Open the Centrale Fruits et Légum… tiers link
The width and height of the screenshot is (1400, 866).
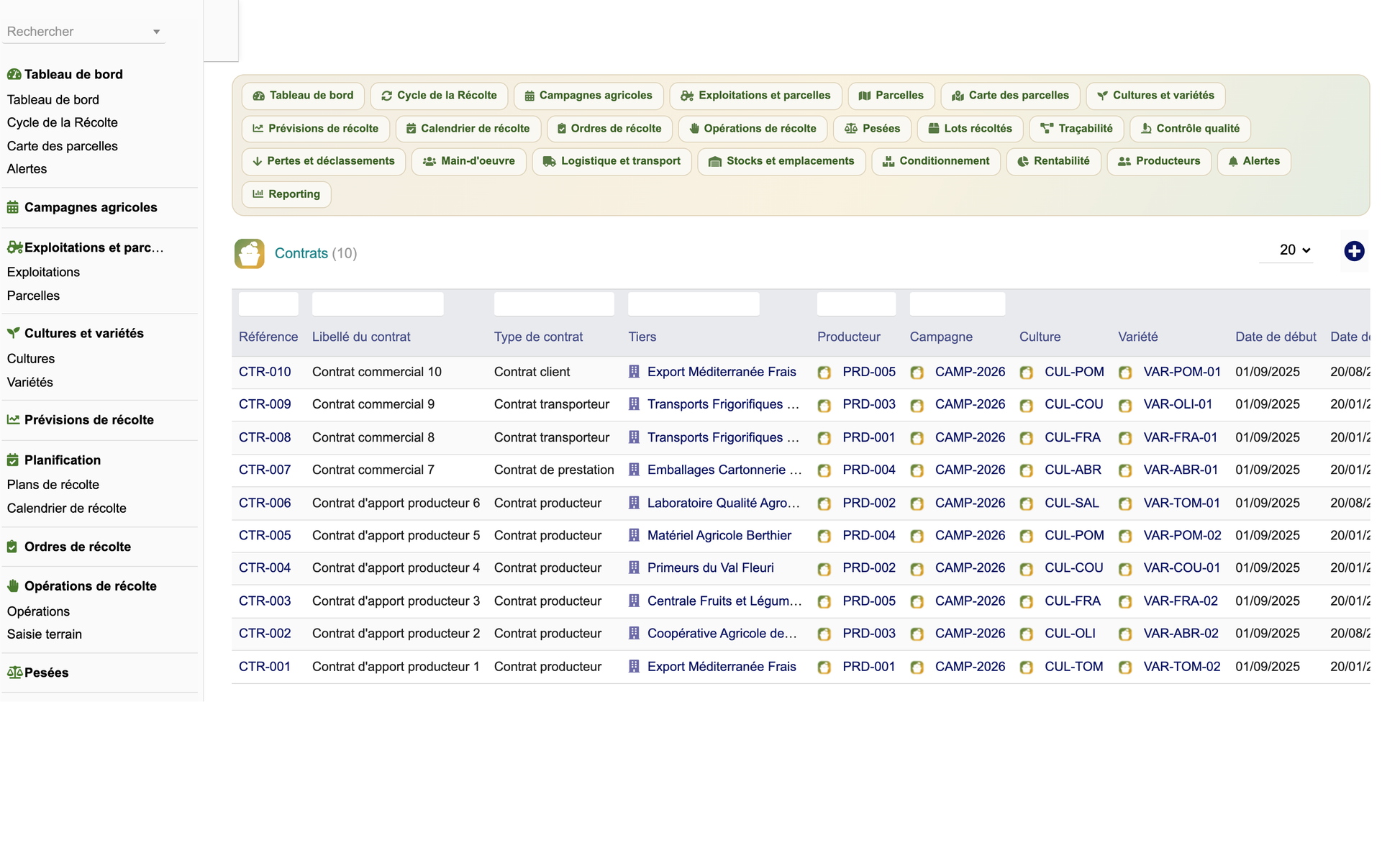click(x=724, y=601)
